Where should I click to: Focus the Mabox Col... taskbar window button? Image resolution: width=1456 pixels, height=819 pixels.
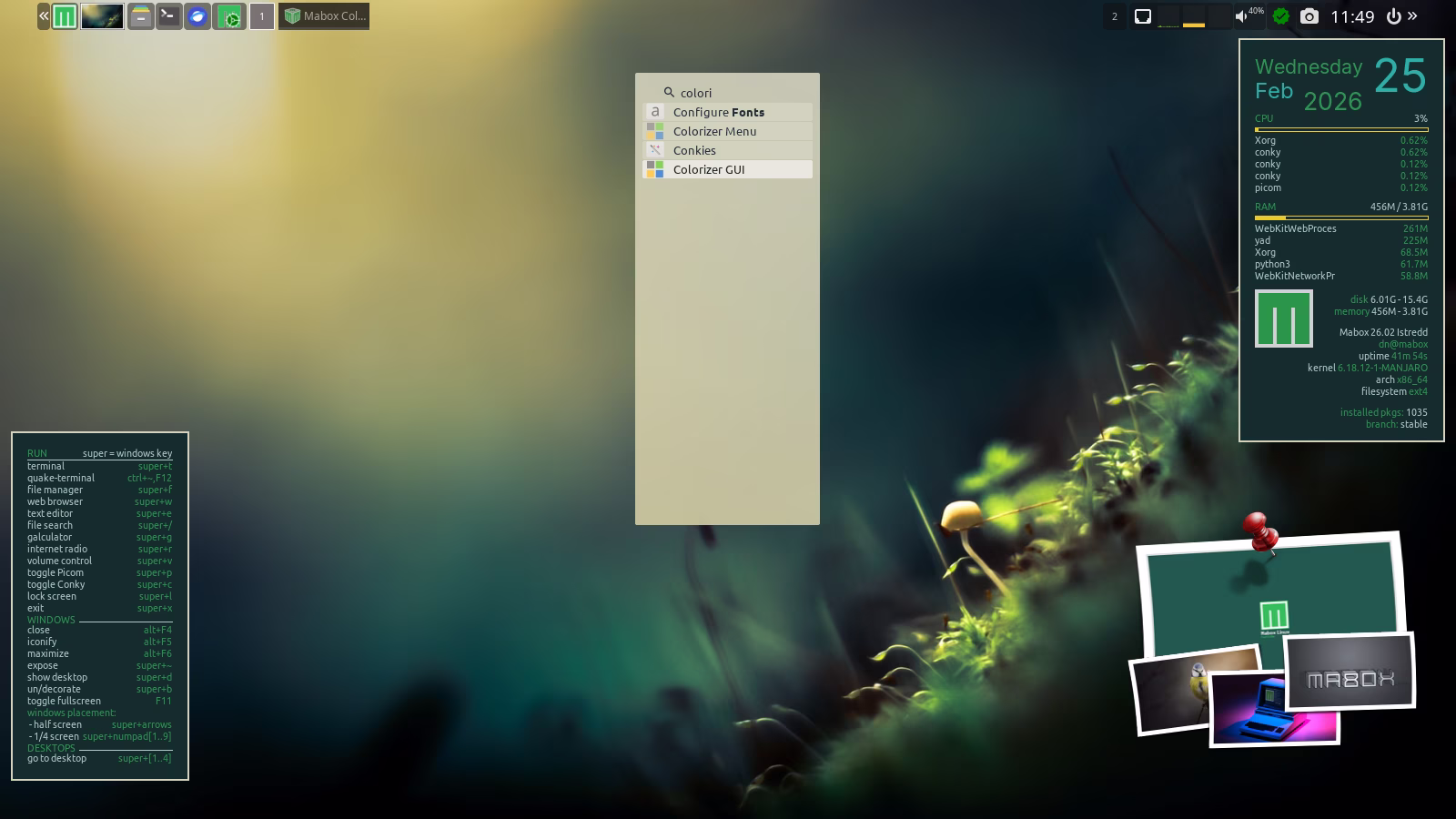click(x=324, y=16)
